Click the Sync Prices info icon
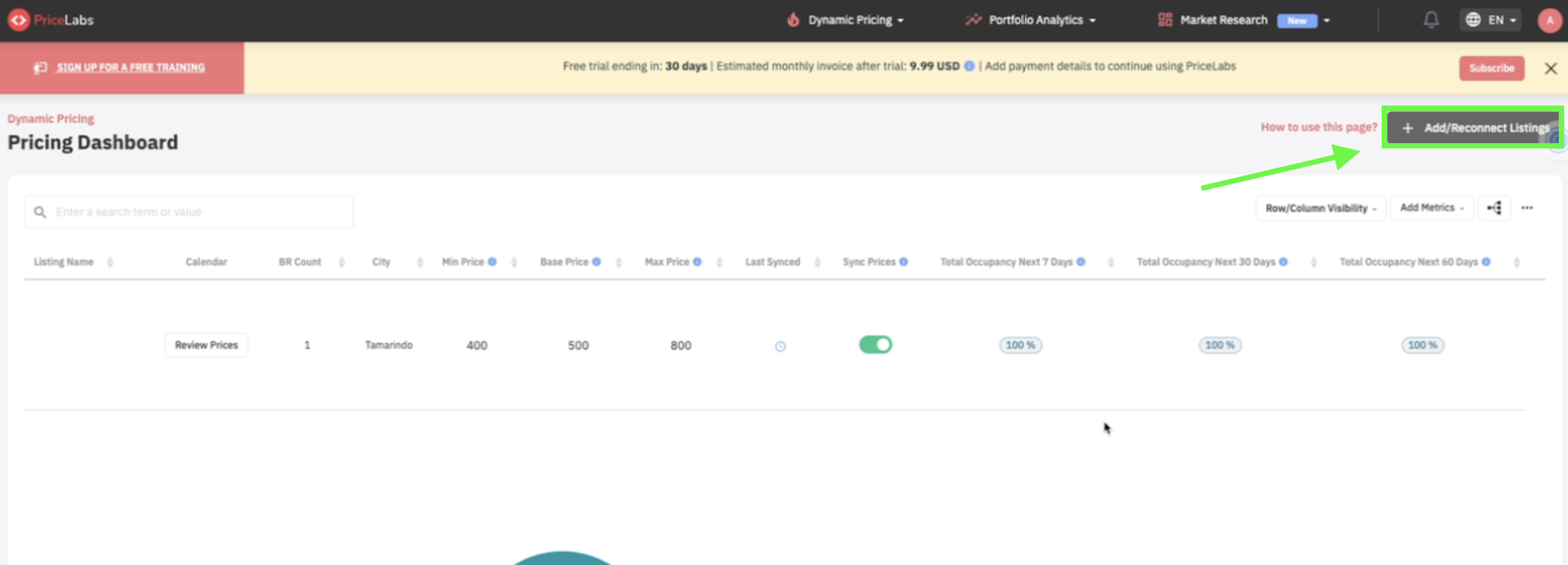The image size is (1568, 565). (904, 262)
